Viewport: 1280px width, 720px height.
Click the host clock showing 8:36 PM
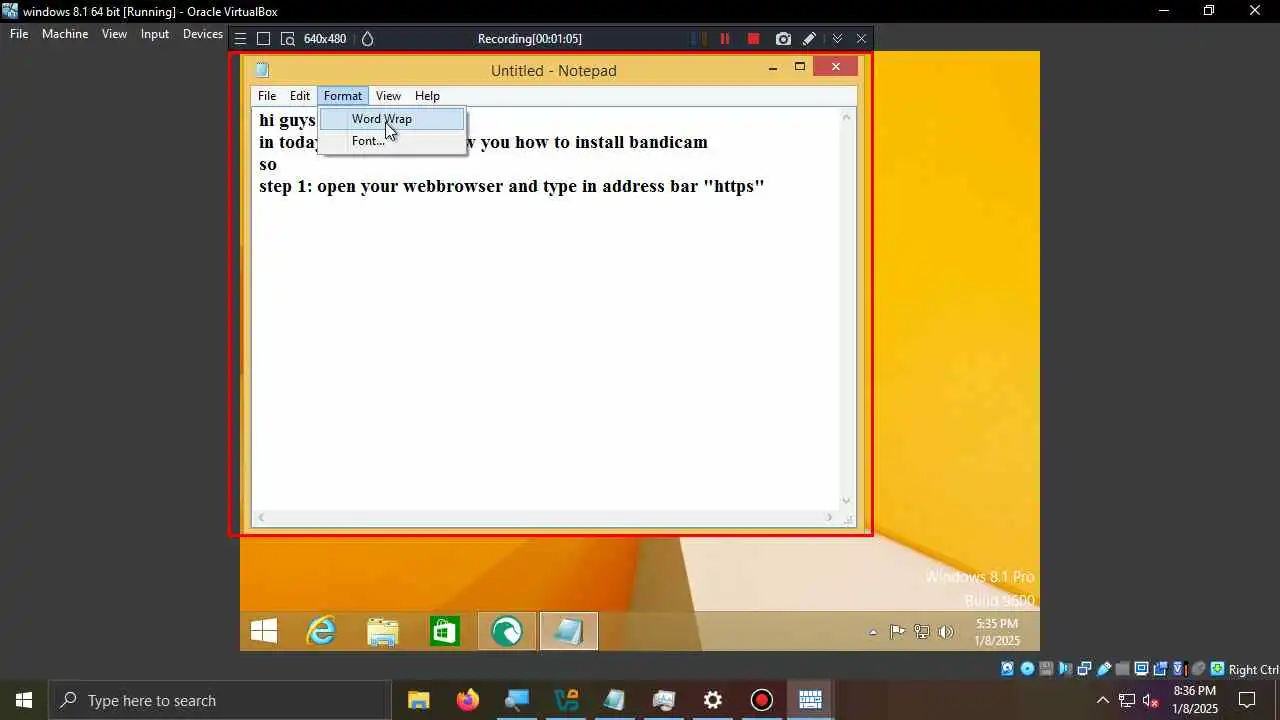click(x=1195, y=700)
